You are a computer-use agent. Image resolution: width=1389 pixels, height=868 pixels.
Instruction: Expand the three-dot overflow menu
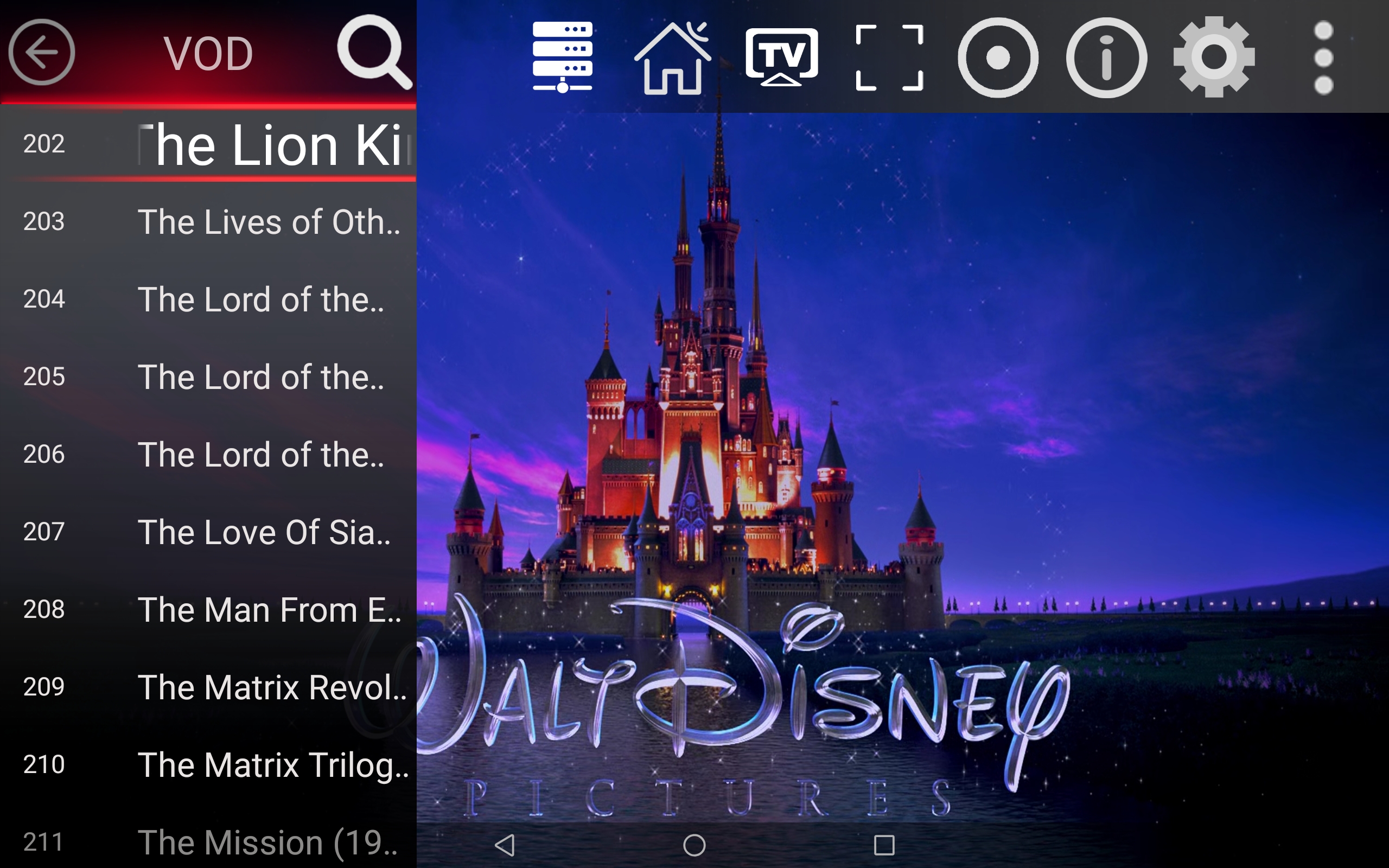(1323, 58)
